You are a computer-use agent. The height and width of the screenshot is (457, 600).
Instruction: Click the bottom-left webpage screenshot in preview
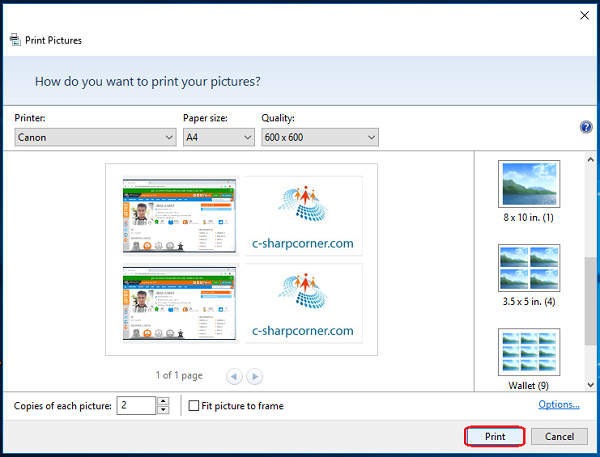point(179,303)
